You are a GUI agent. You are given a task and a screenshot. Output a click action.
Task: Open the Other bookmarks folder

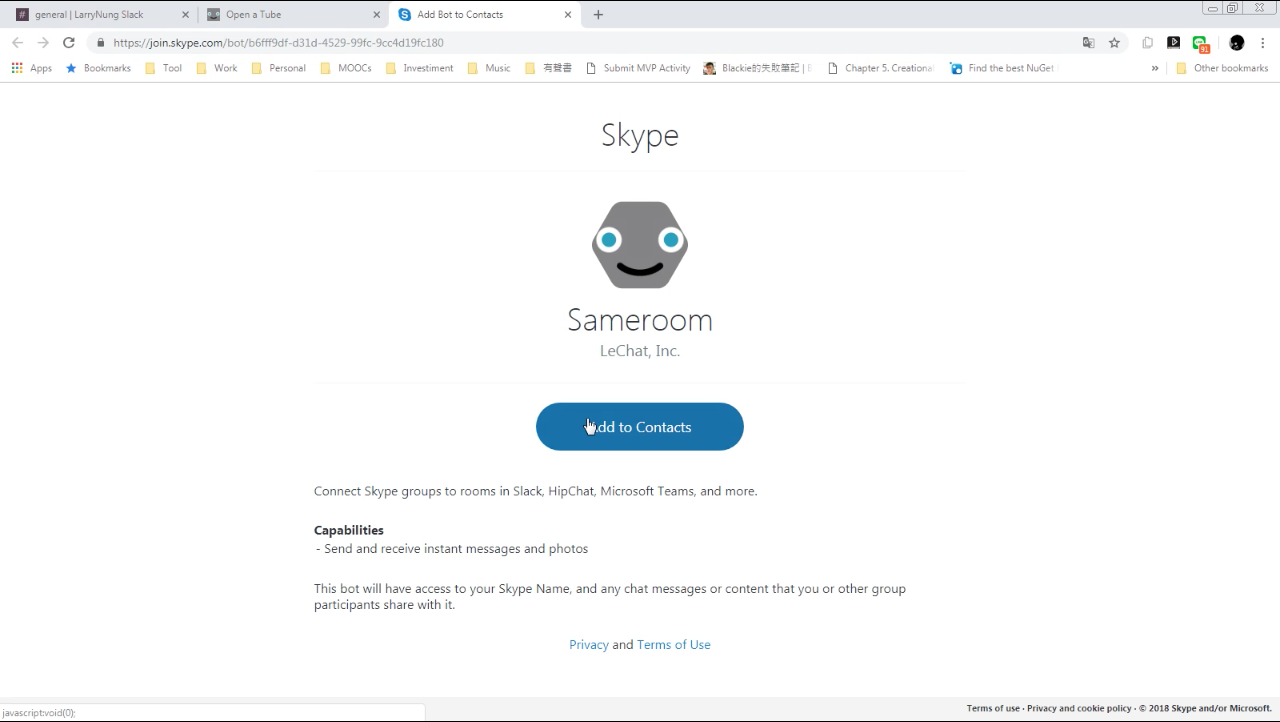[x=1222, y=68]
